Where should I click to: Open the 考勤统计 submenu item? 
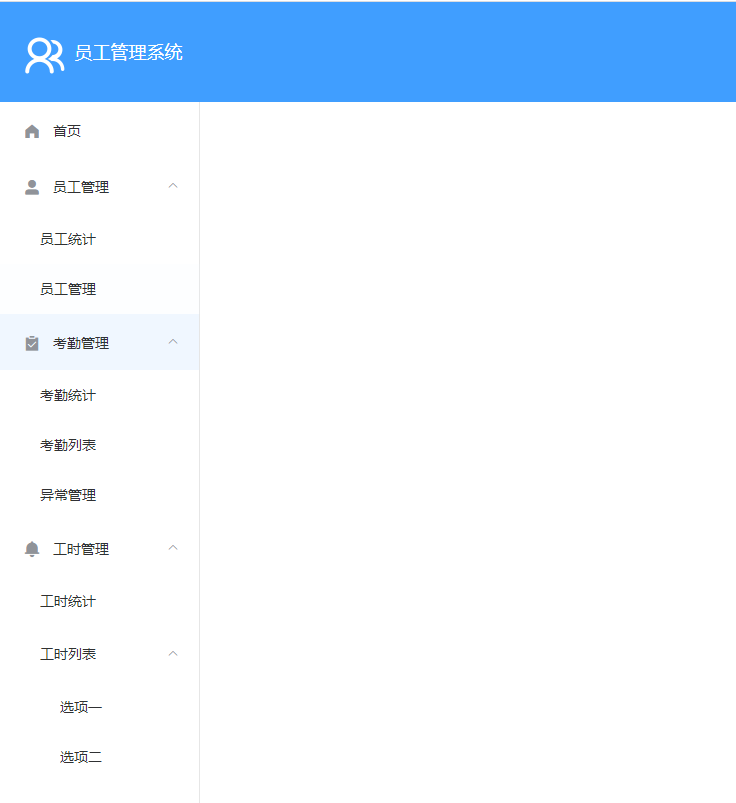point(99,395)
